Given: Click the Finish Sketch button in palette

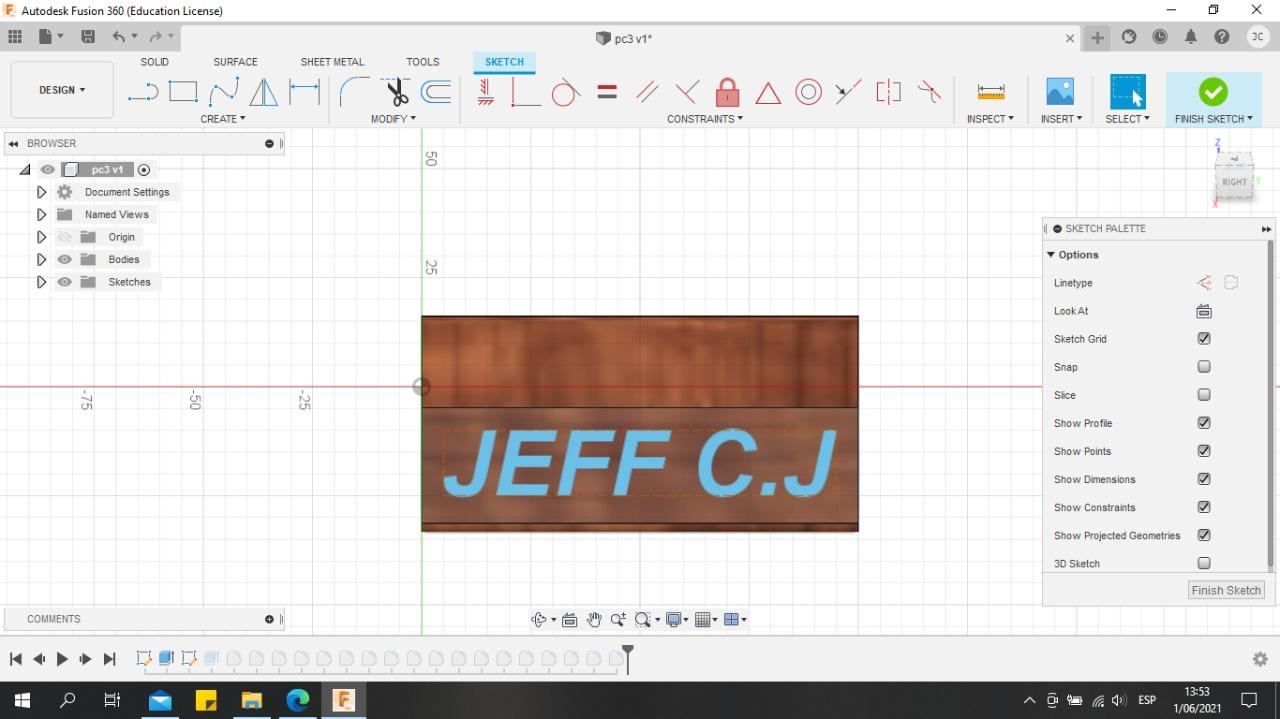Looking at the screenshot, I should pyautogui.click(x=1226, y=590).
